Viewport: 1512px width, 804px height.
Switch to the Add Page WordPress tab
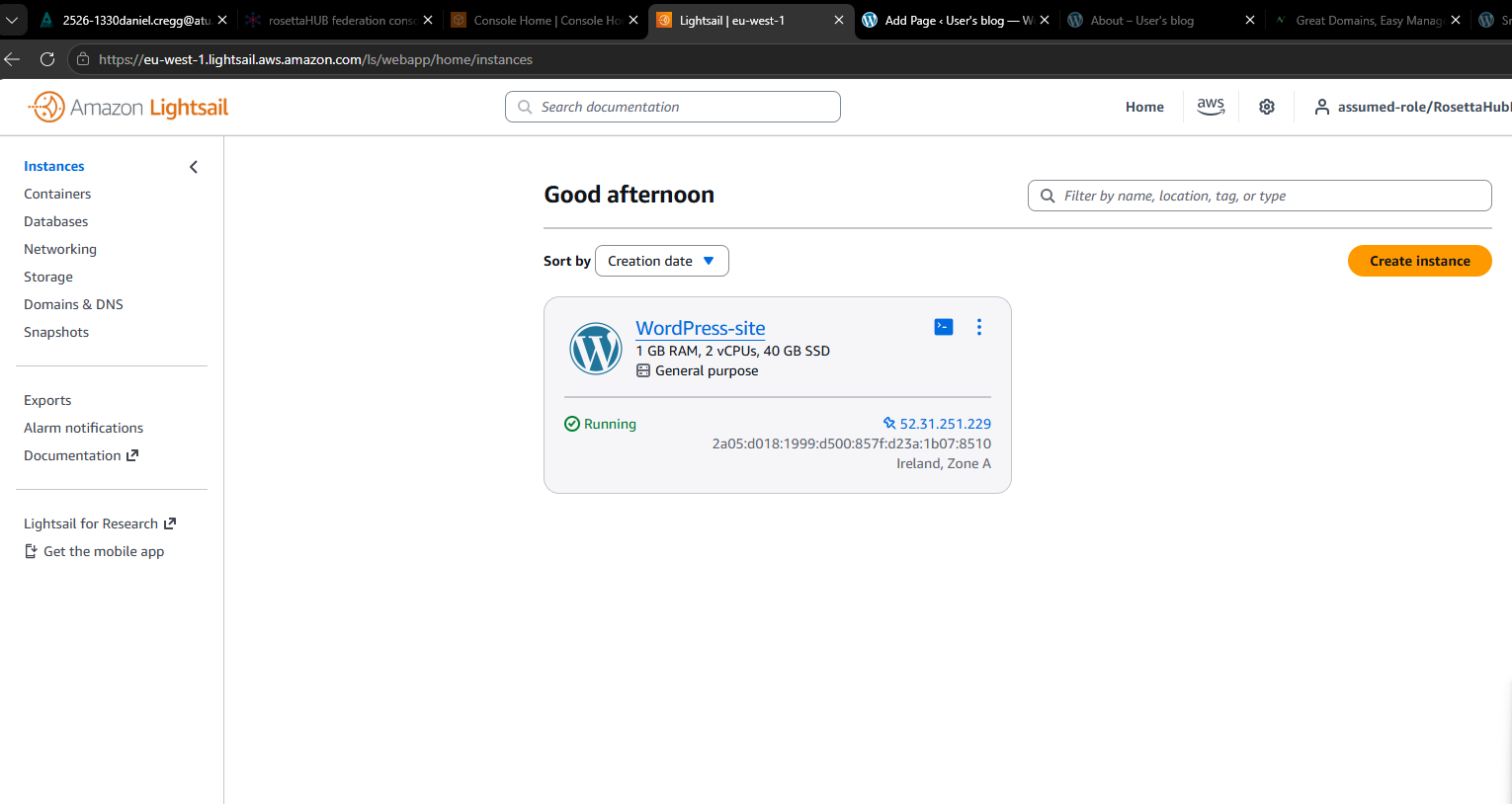click(949, 20)
